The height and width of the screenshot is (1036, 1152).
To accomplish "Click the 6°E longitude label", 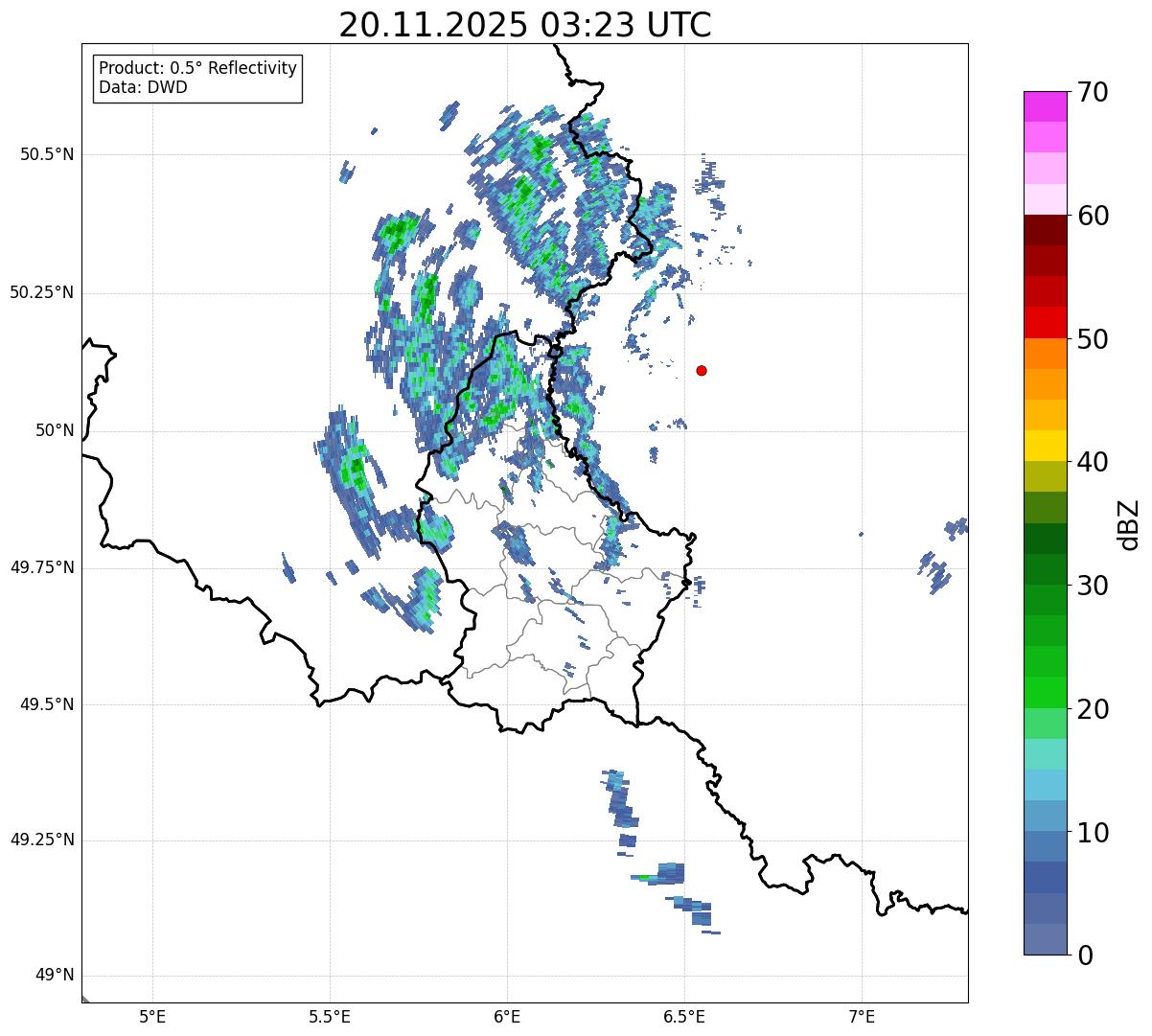I will [507, 1018].
